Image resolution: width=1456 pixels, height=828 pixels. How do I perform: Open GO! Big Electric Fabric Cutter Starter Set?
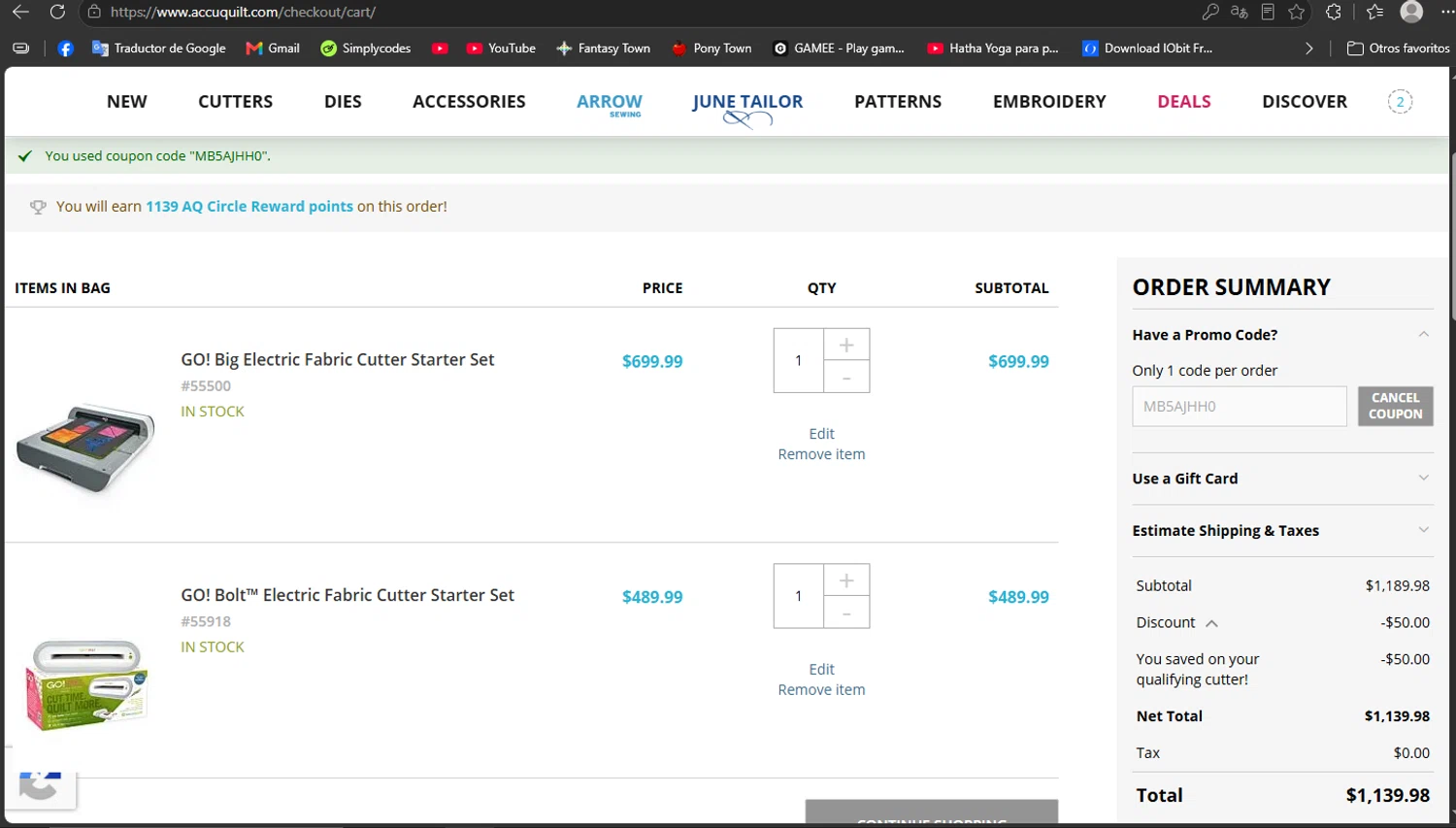tap(338, 359)
